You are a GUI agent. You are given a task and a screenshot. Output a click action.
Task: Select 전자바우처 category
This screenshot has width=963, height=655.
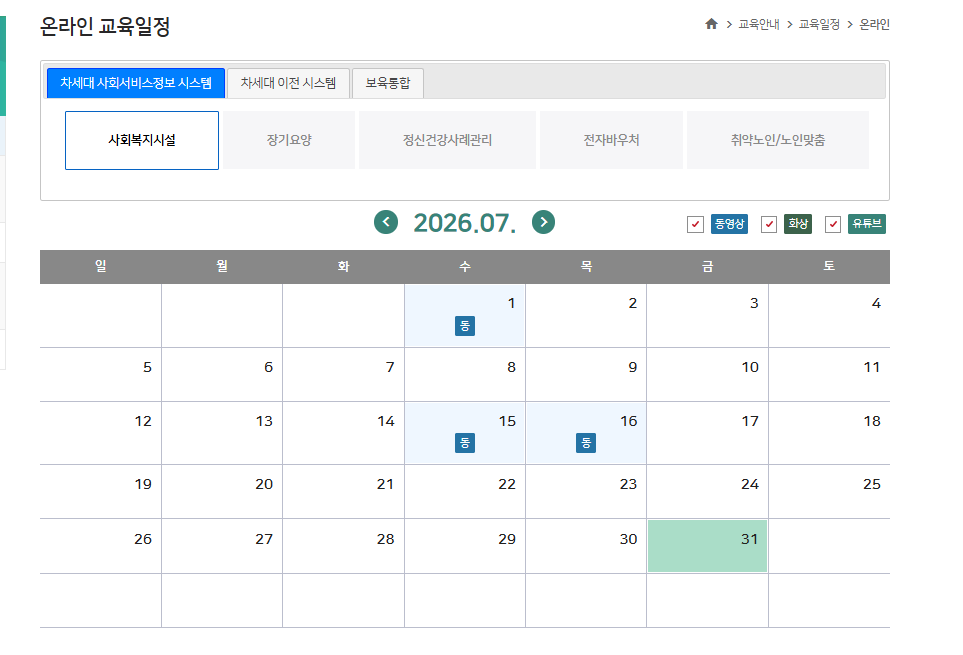click(x=611, y=140)
